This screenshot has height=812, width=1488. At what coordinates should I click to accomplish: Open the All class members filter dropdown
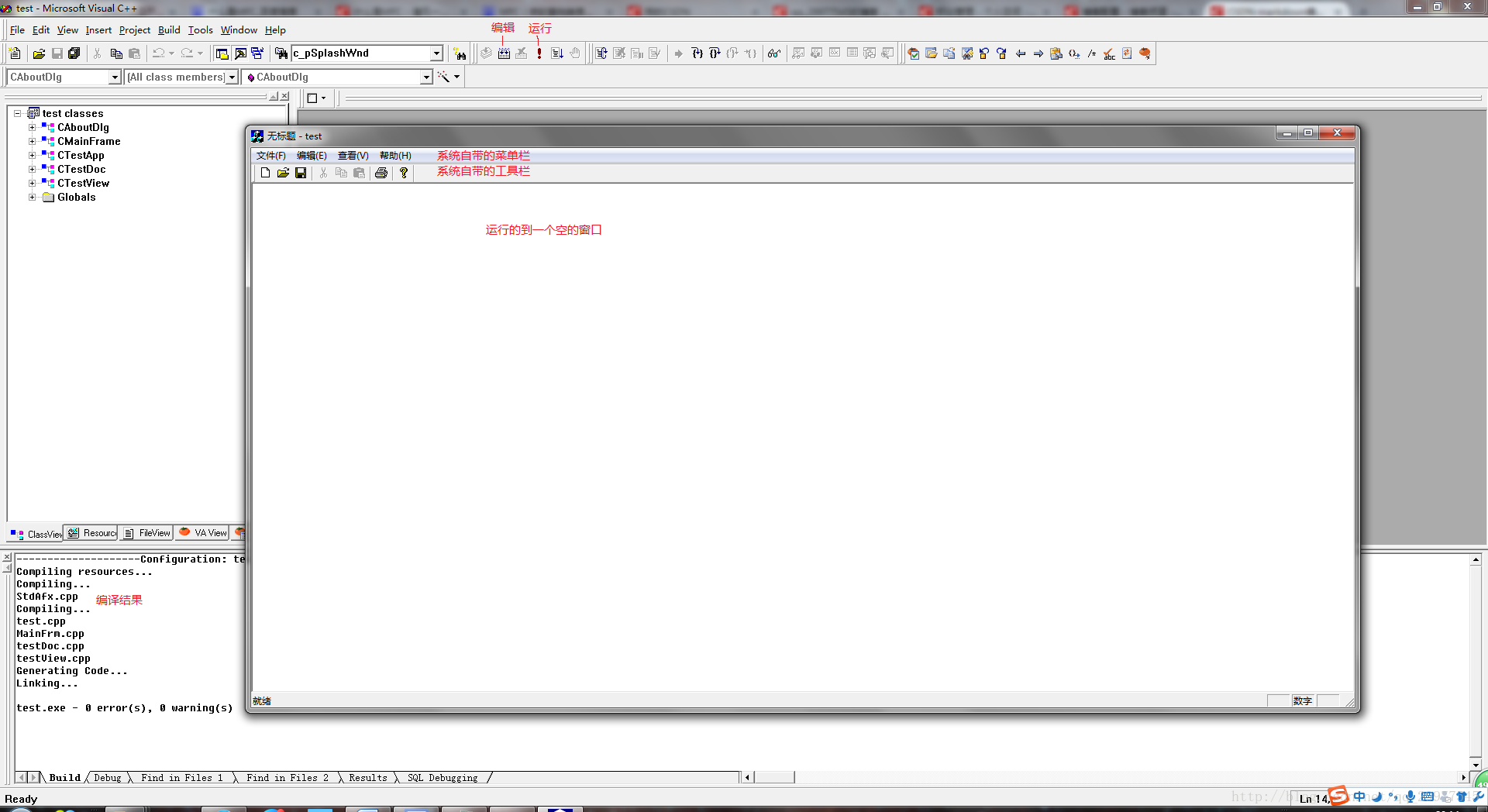tap(232, 77)
